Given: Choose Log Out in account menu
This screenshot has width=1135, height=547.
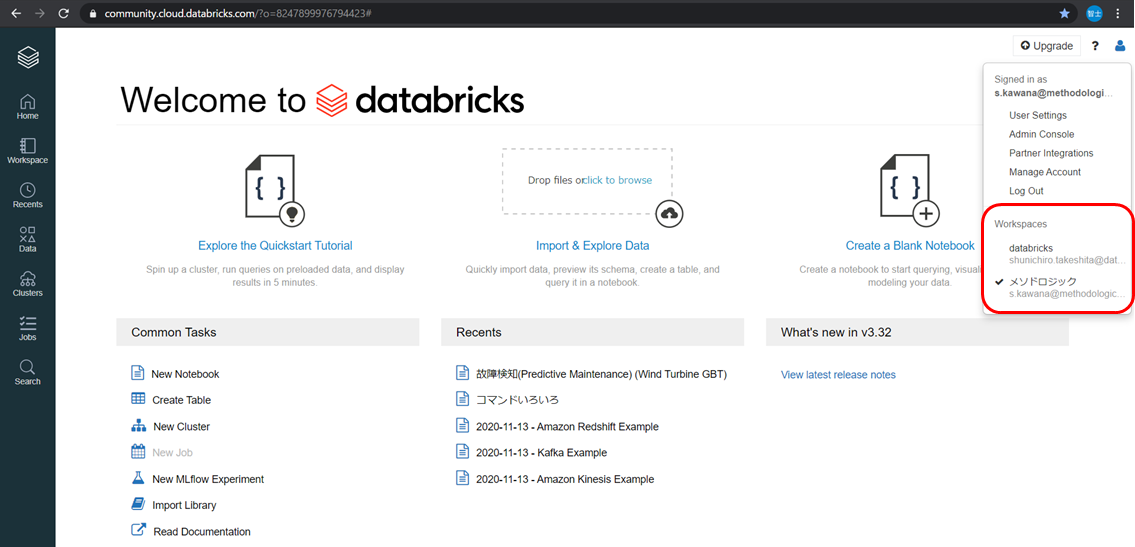Looking at the screenshot, I should [1026, 191].
